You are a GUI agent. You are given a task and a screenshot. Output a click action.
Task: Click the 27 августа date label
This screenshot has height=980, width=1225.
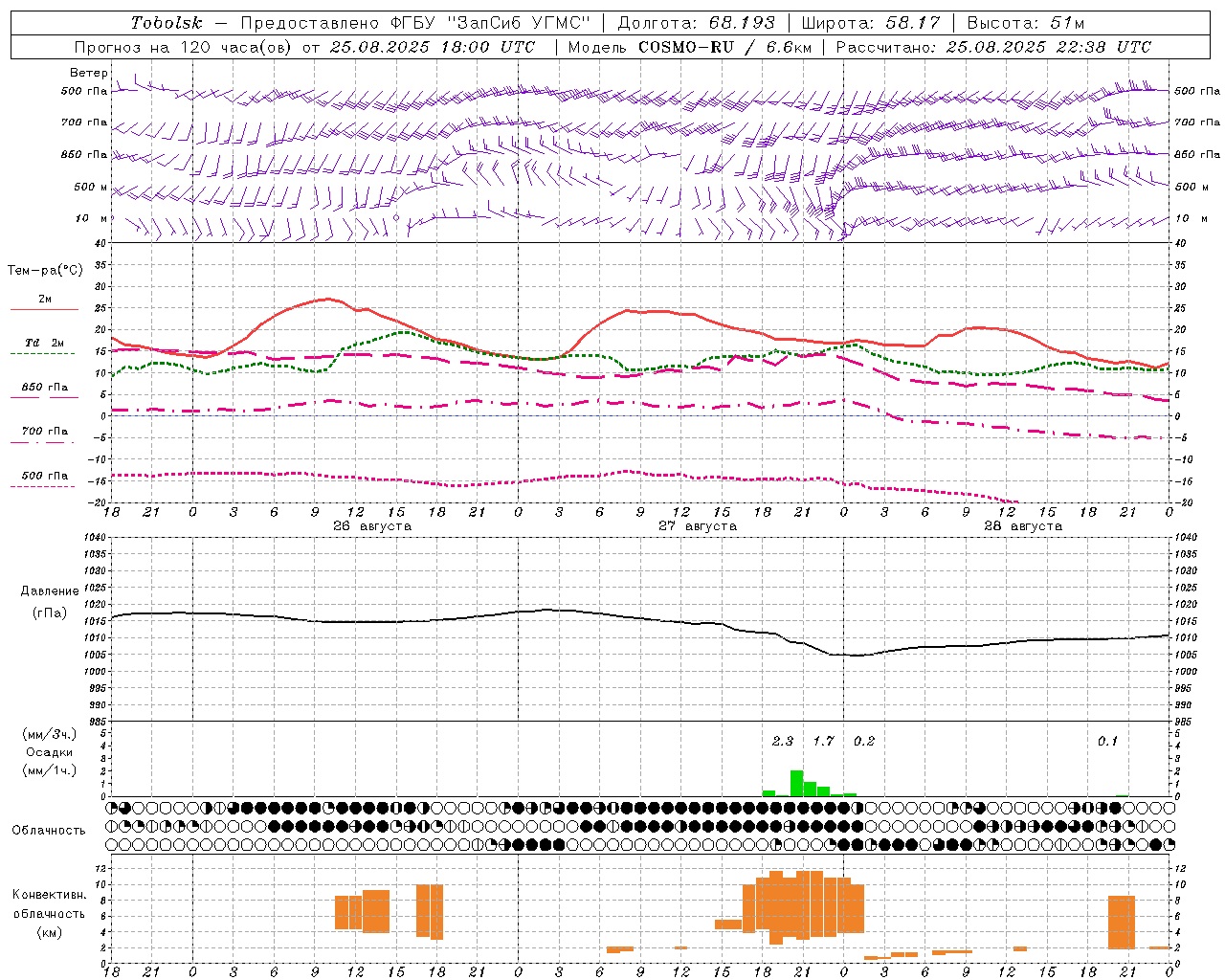coord(698,526)
